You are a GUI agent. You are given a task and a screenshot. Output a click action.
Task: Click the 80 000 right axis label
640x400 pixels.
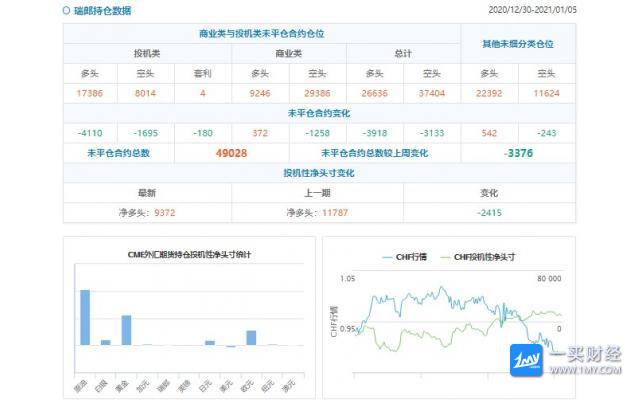click(549, 278)
